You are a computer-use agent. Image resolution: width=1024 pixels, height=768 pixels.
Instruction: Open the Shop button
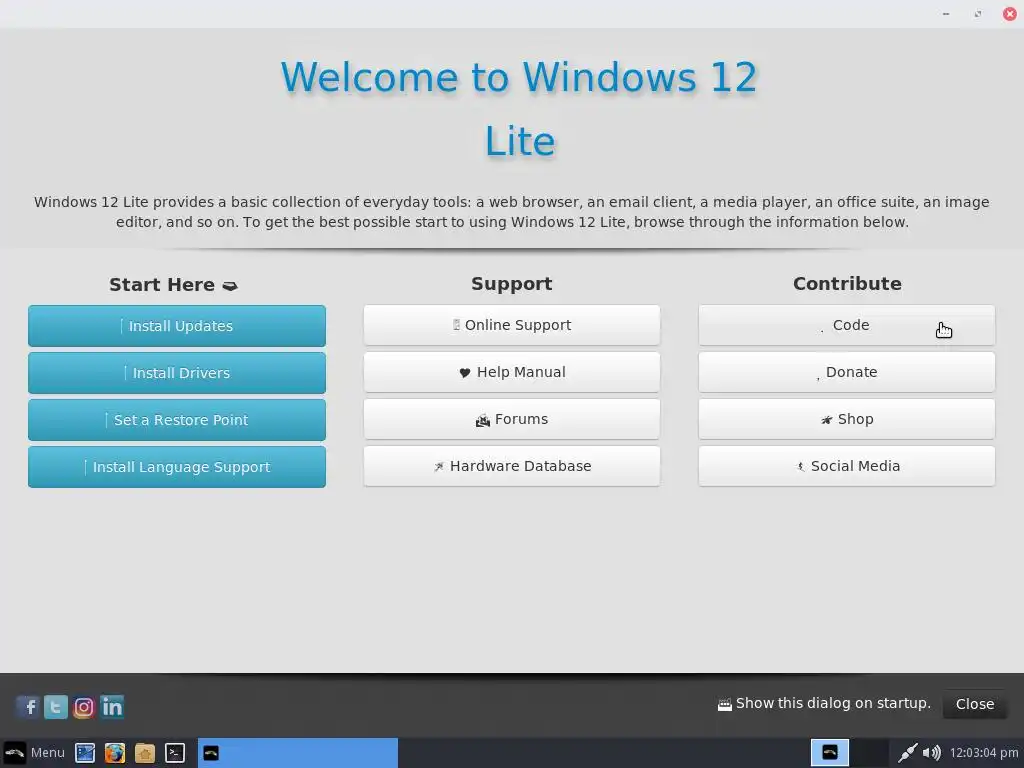click(846, 419)
